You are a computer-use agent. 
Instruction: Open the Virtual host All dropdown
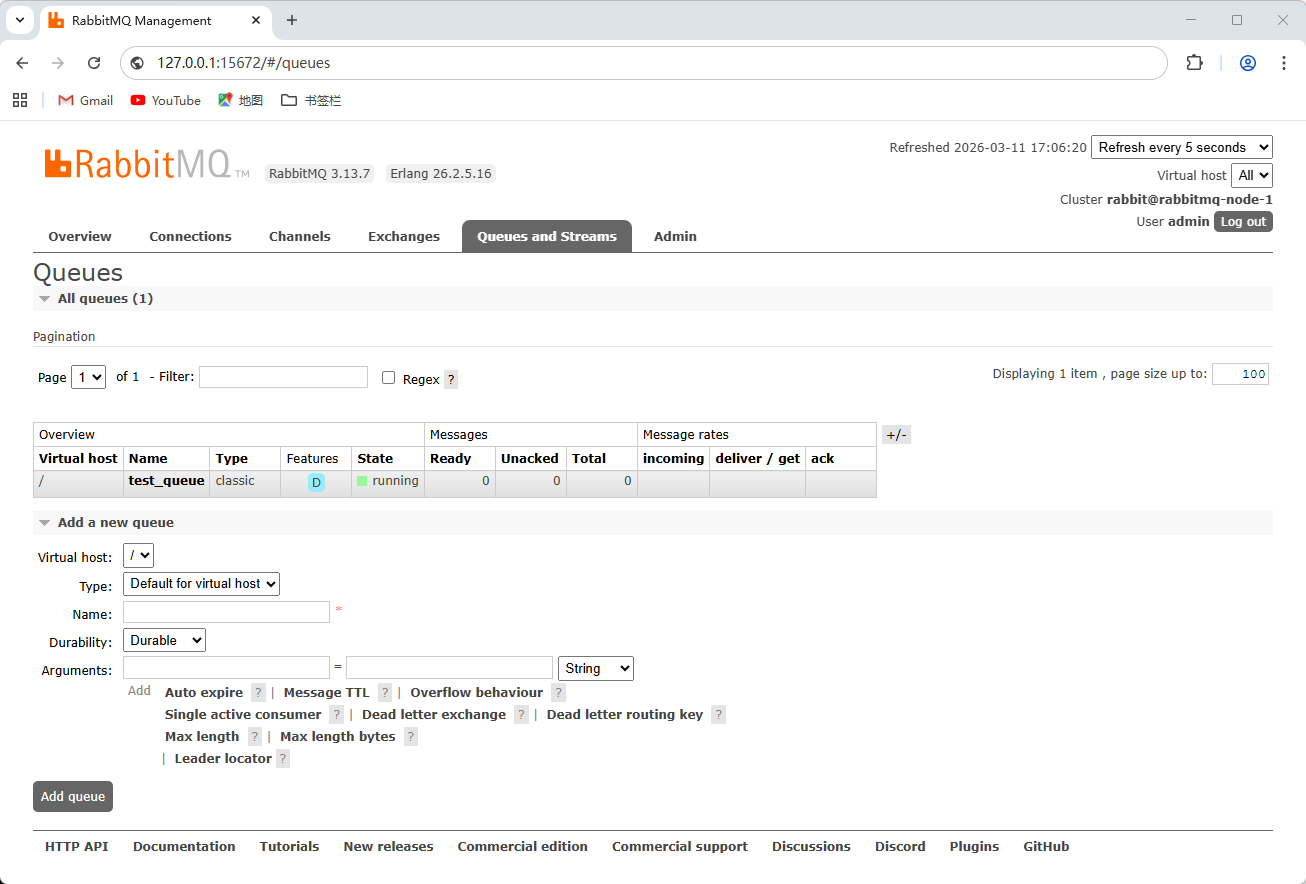(1252, 175)
